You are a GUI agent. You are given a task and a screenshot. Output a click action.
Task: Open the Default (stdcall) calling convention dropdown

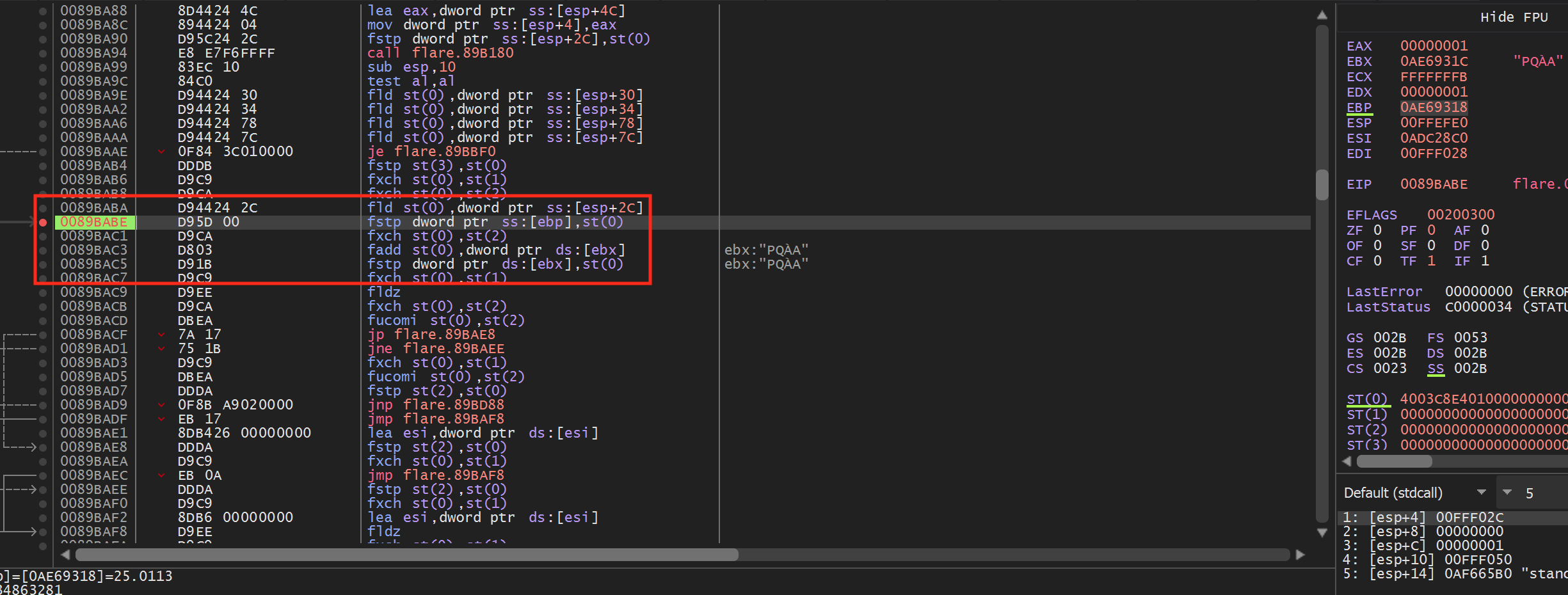pyautogui.click(x=1416, y=493)
